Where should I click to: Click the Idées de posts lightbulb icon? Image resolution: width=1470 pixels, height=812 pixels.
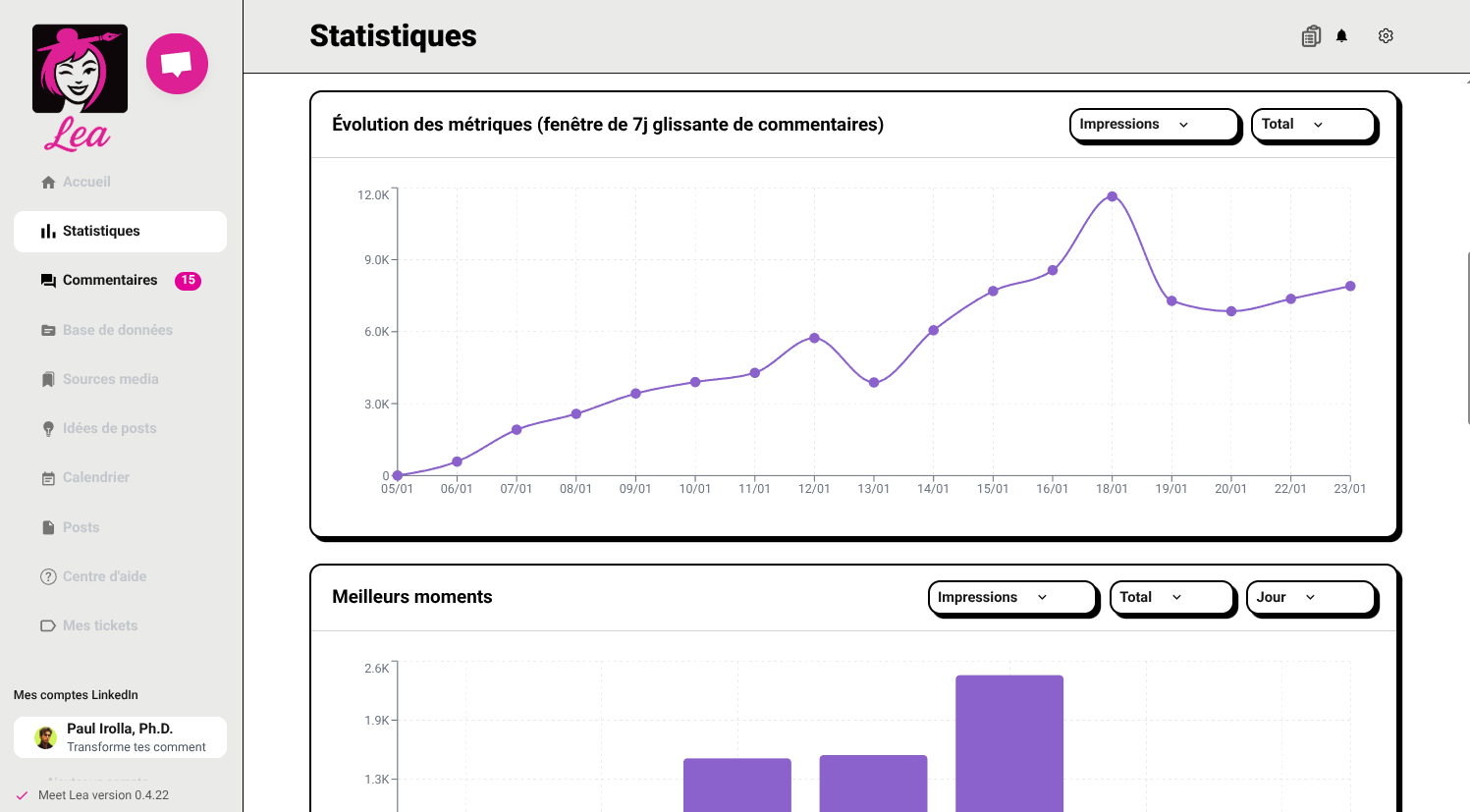pyautogui.click(x=48, y=429)
